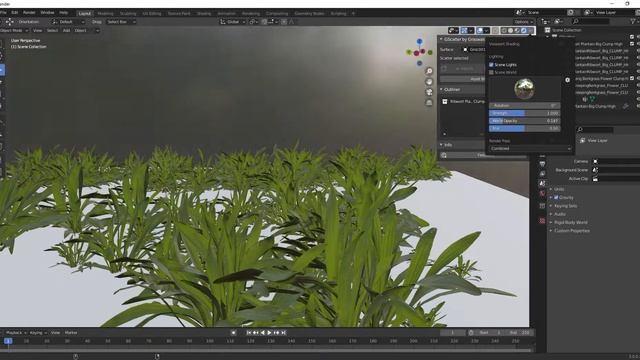Open the Scene properties tab icon
The height and width of the screenshot is (360, 640).
542,184
